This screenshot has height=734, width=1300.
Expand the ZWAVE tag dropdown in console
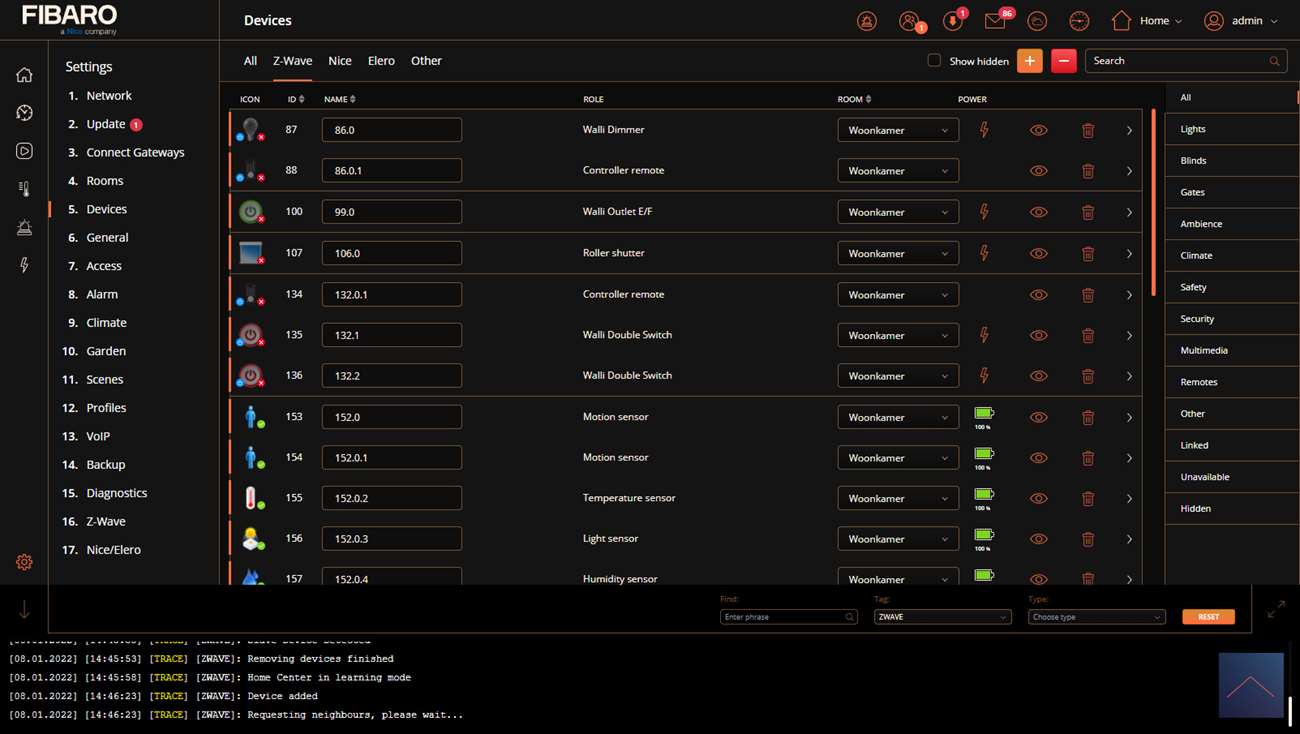(x=942, y=617)
